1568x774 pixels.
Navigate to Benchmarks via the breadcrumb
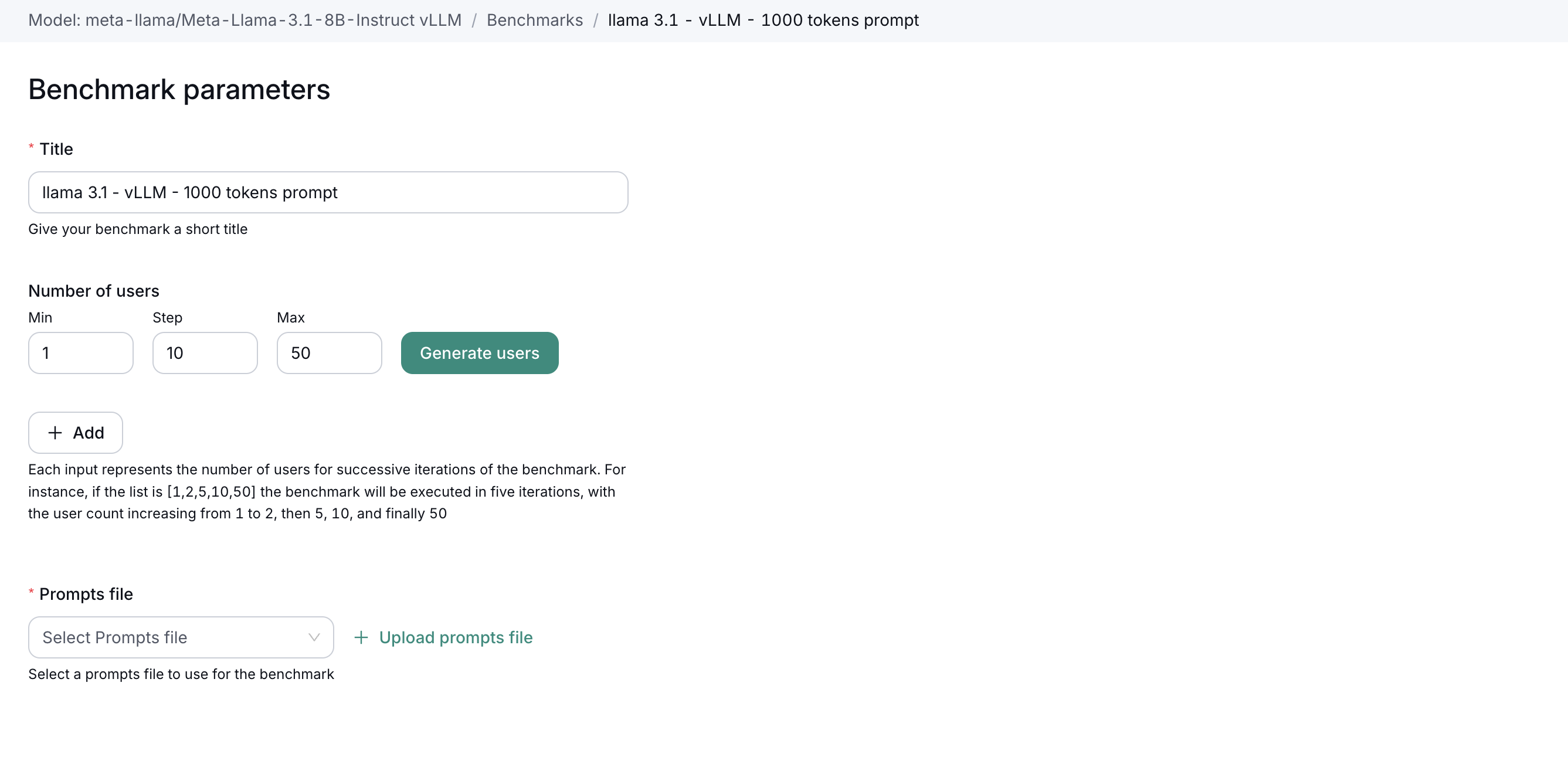(x=534, y=19)
